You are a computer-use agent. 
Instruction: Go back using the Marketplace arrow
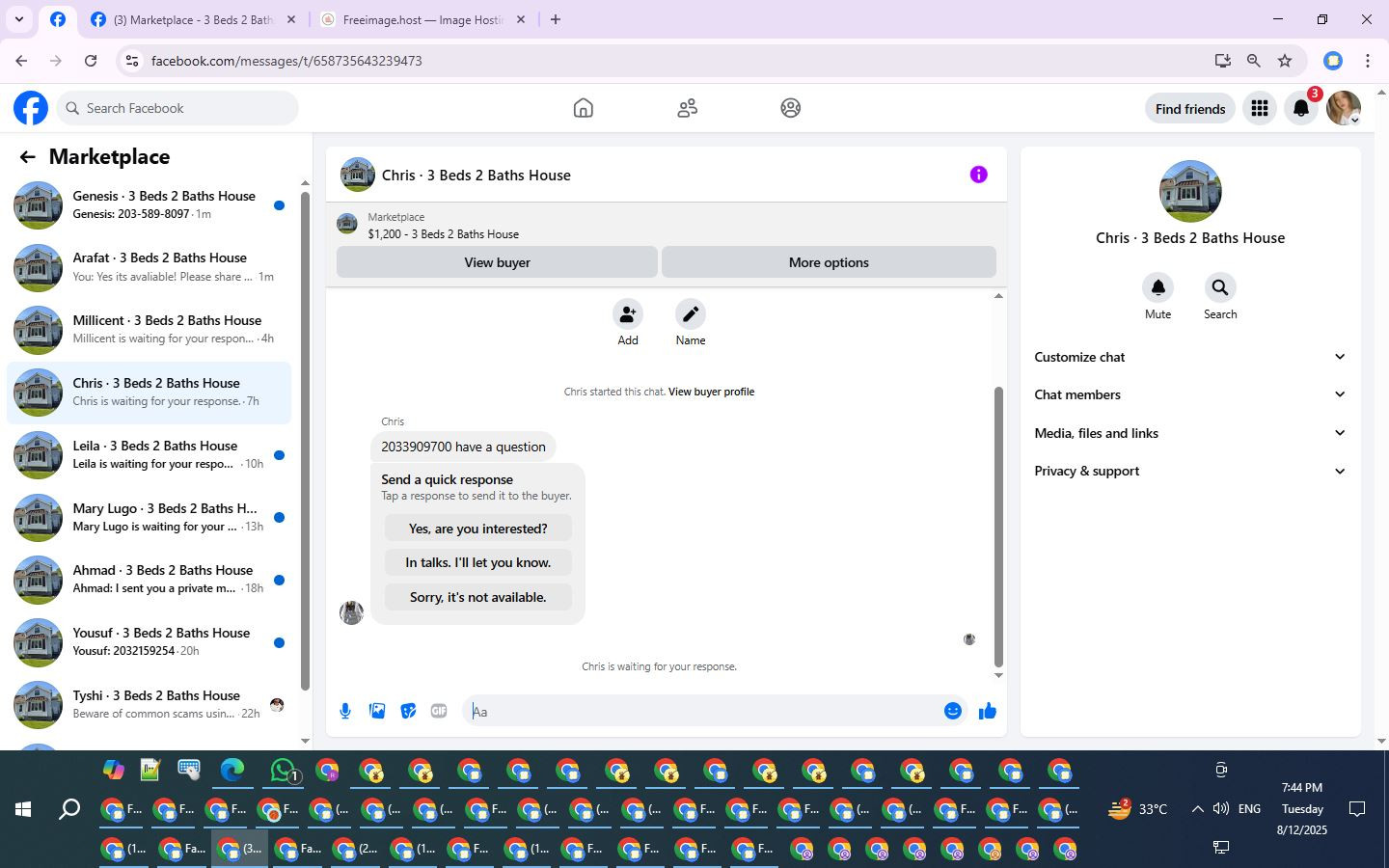27,157
